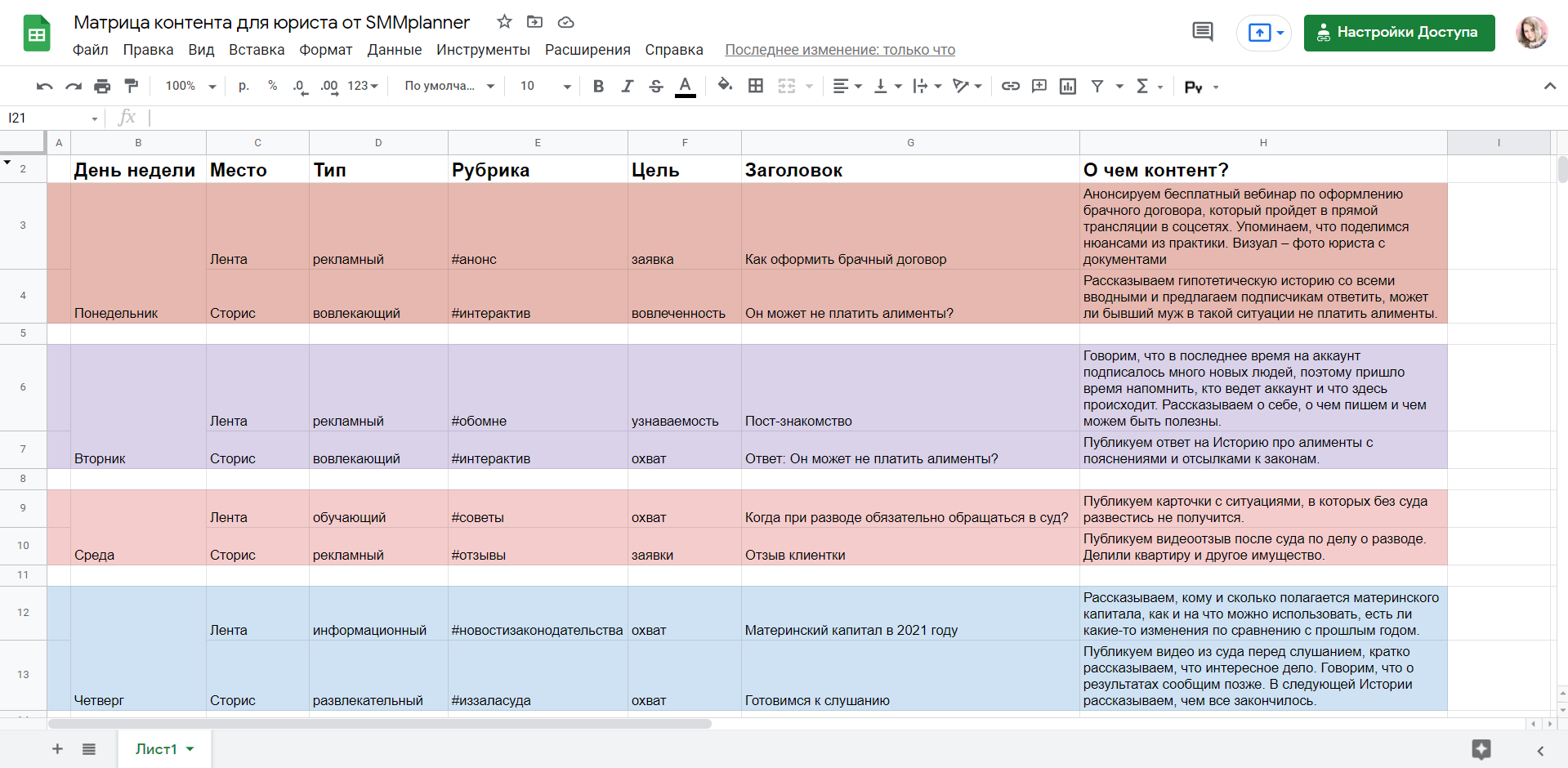Click the document title to rename
1568x768 pixels.
click(271, 22)
